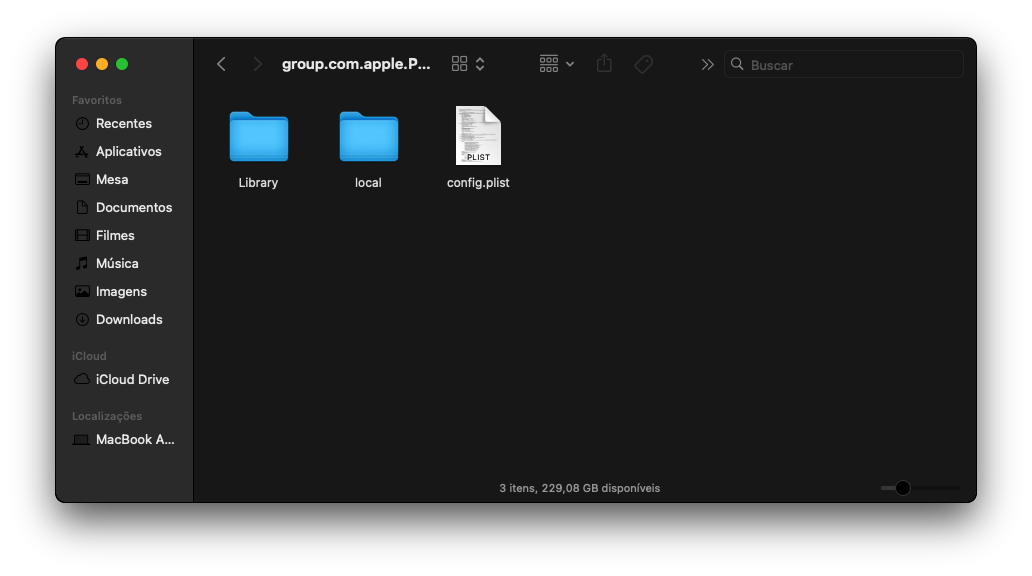
Task: Open the Library folder
Action: point(258,137)
